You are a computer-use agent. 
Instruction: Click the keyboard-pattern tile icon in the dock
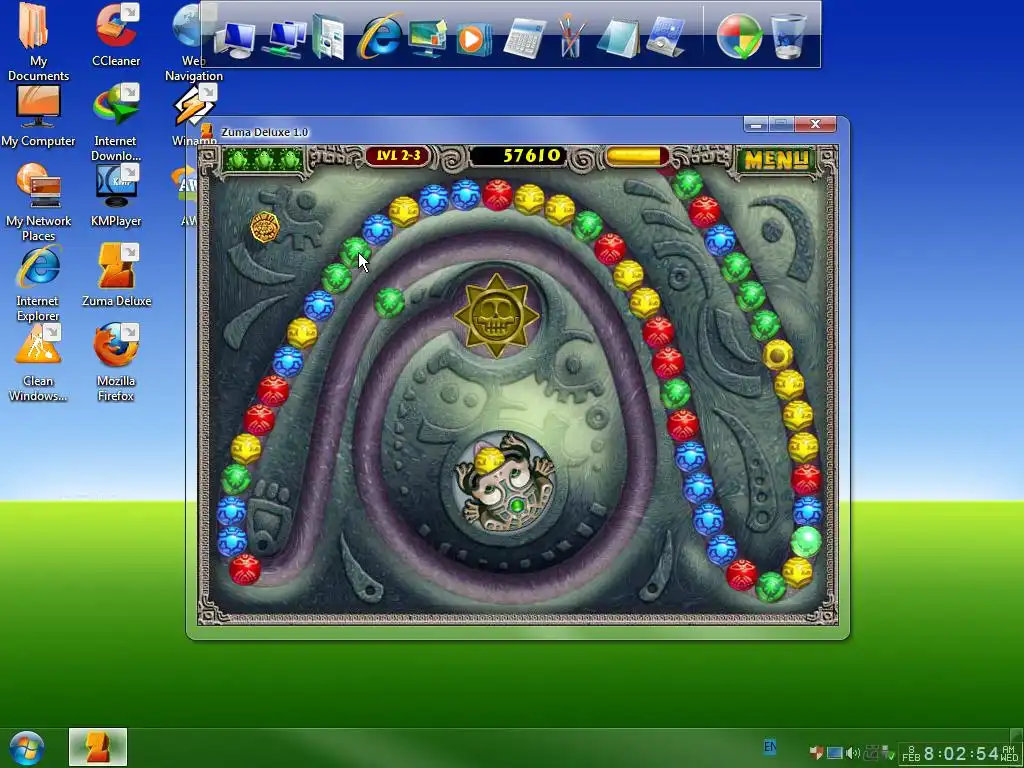click(x=665, y=38)
